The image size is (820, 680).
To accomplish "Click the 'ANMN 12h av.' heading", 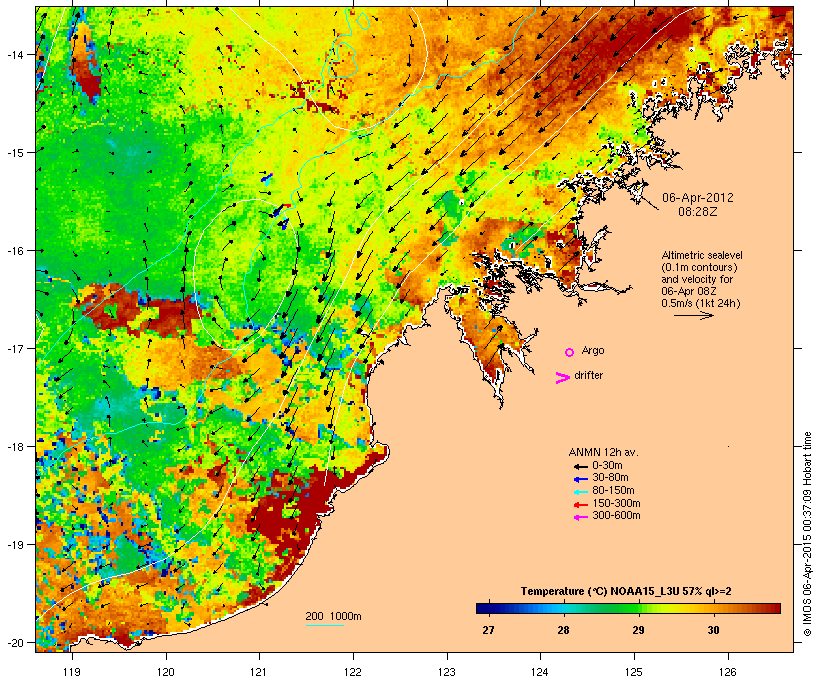I will (603, 452).
